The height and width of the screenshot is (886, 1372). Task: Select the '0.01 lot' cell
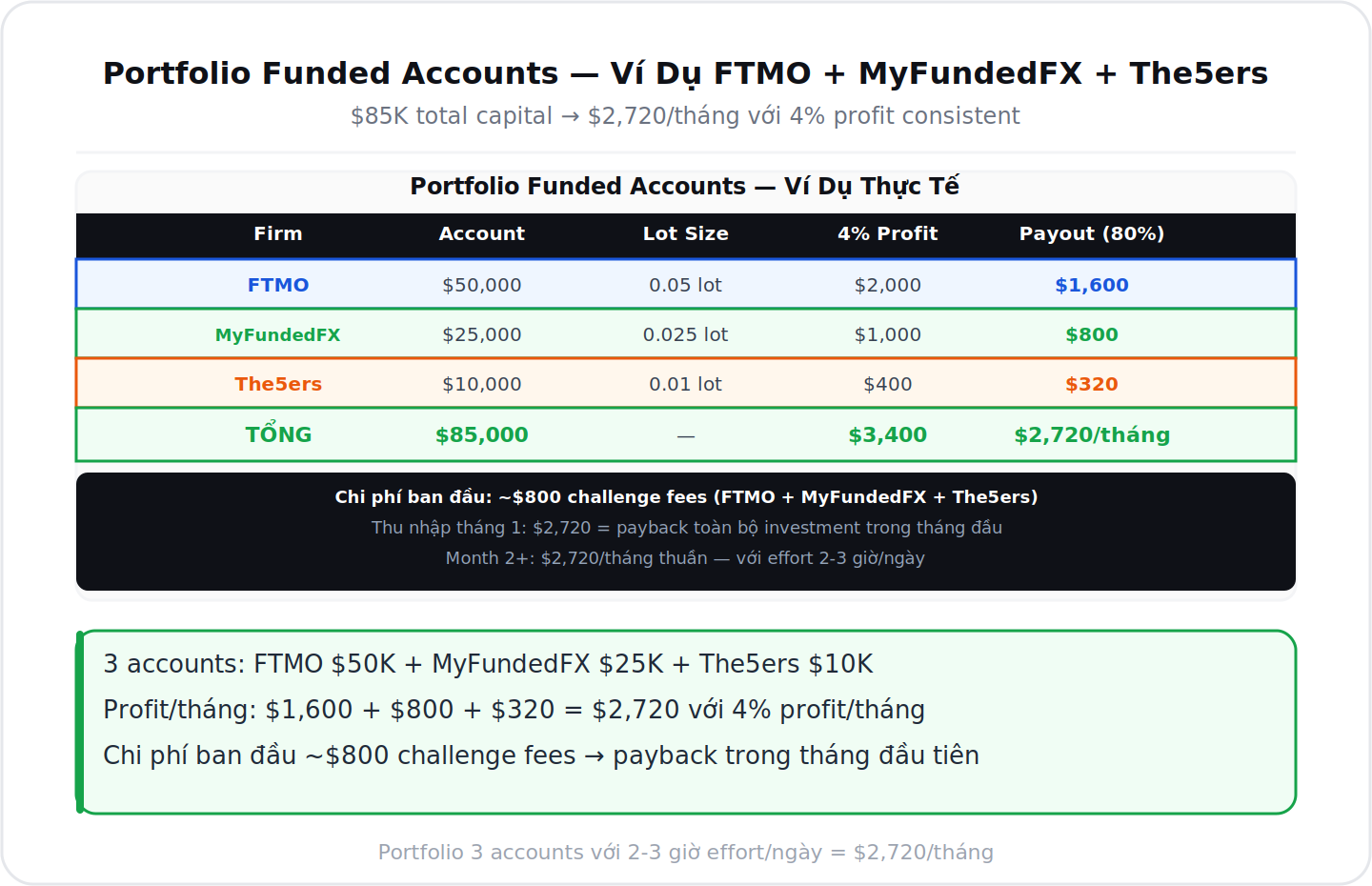coord(686,384)
